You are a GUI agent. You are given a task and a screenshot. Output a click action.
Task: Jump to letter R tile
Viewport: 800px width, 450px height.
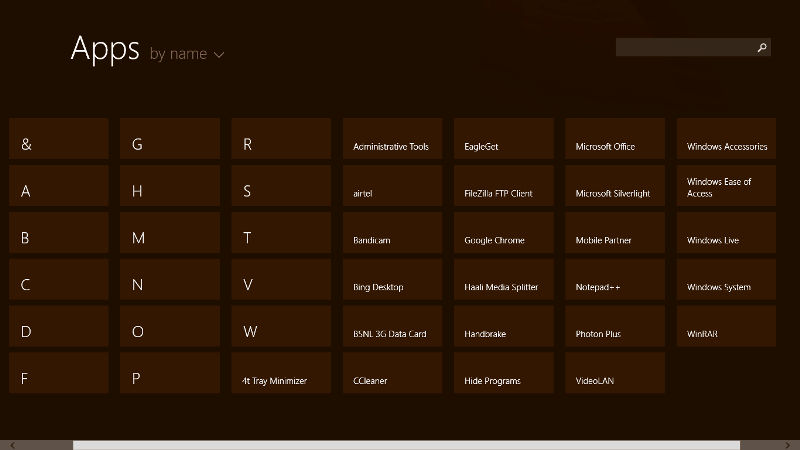pyautogui.click(x=281, y=139)
